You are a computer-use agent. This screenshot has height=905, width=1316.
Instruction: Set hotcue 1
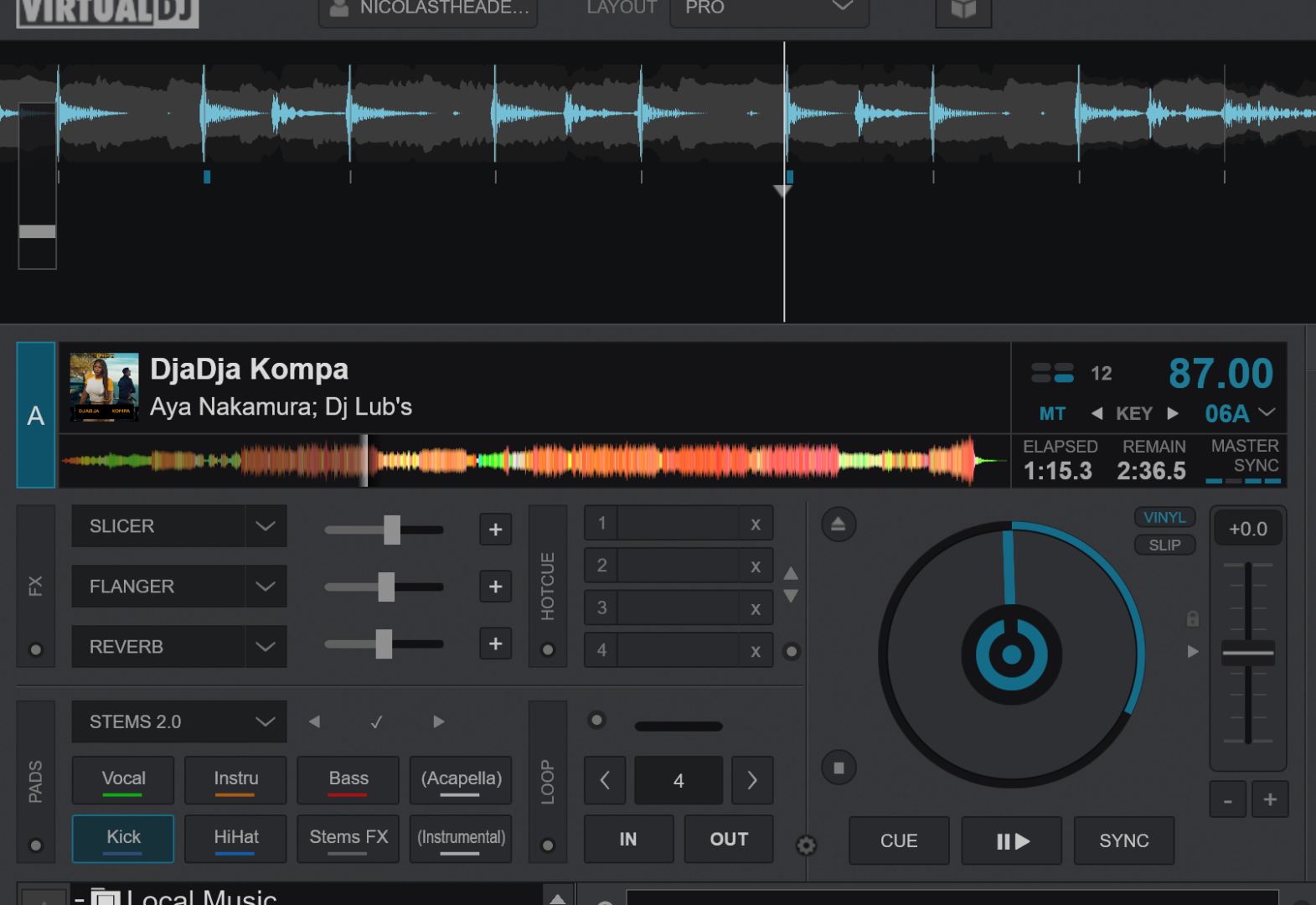[662, 524]
